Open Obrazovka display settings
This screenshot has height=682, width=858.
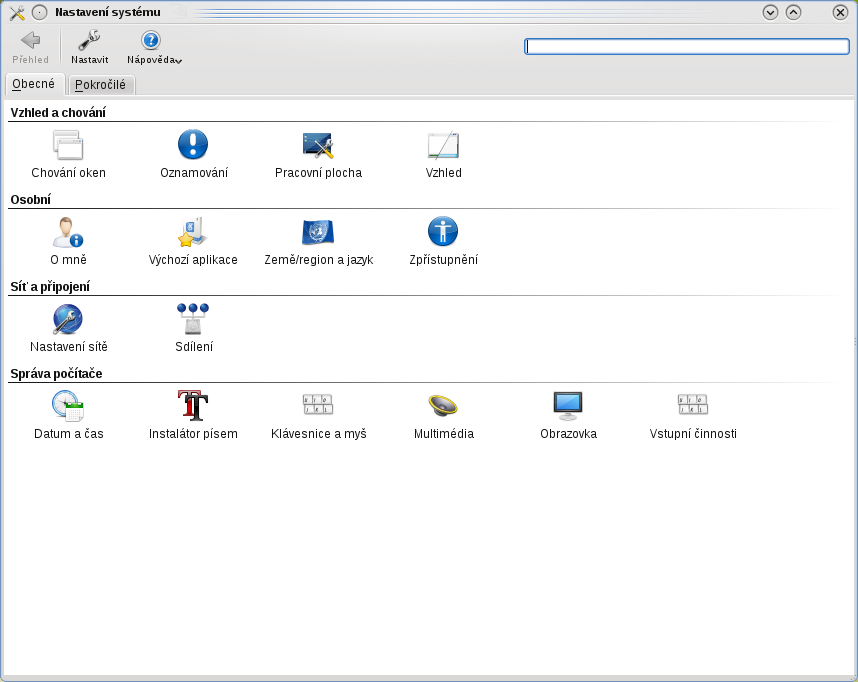568,407
